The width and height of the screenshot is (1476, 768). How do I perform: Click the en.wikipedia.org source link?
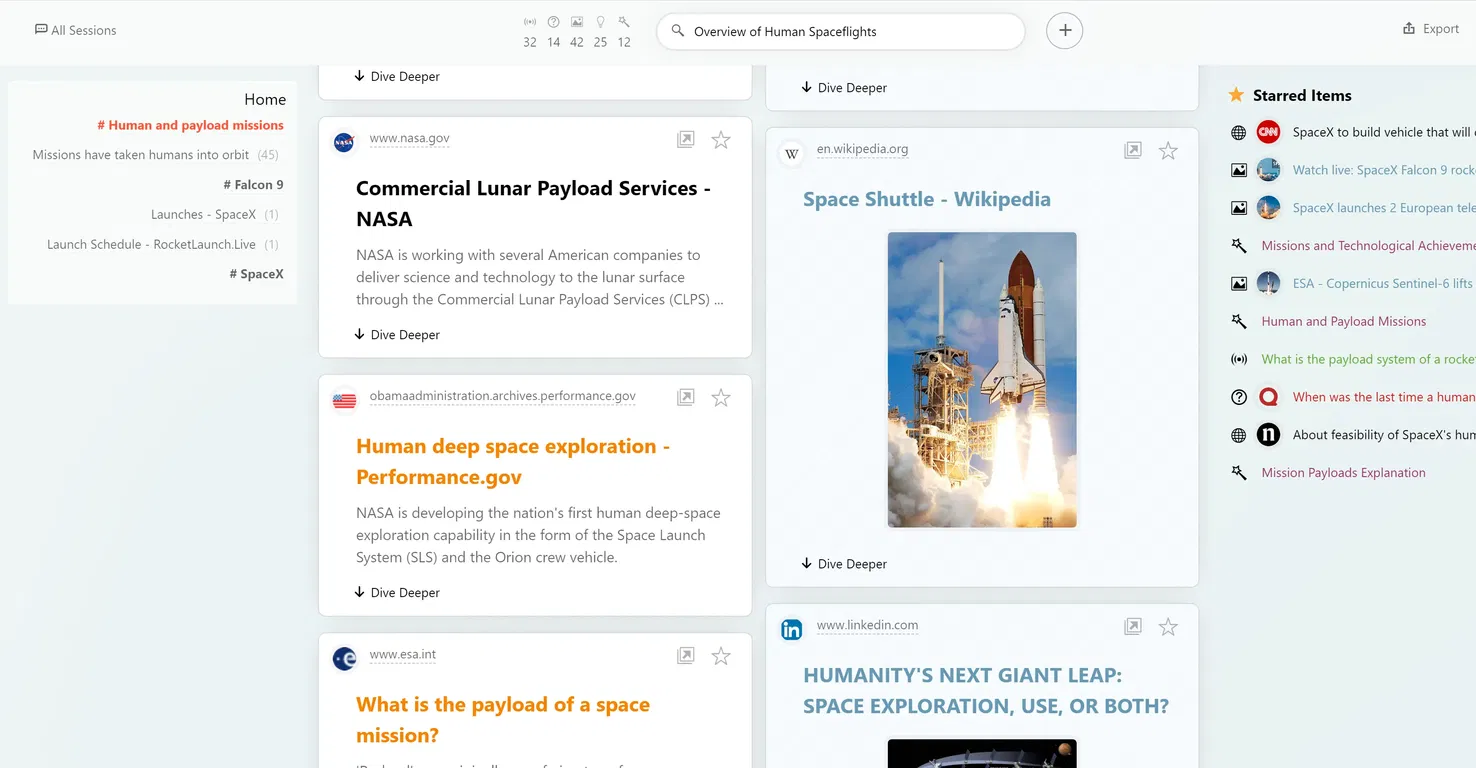862,149
